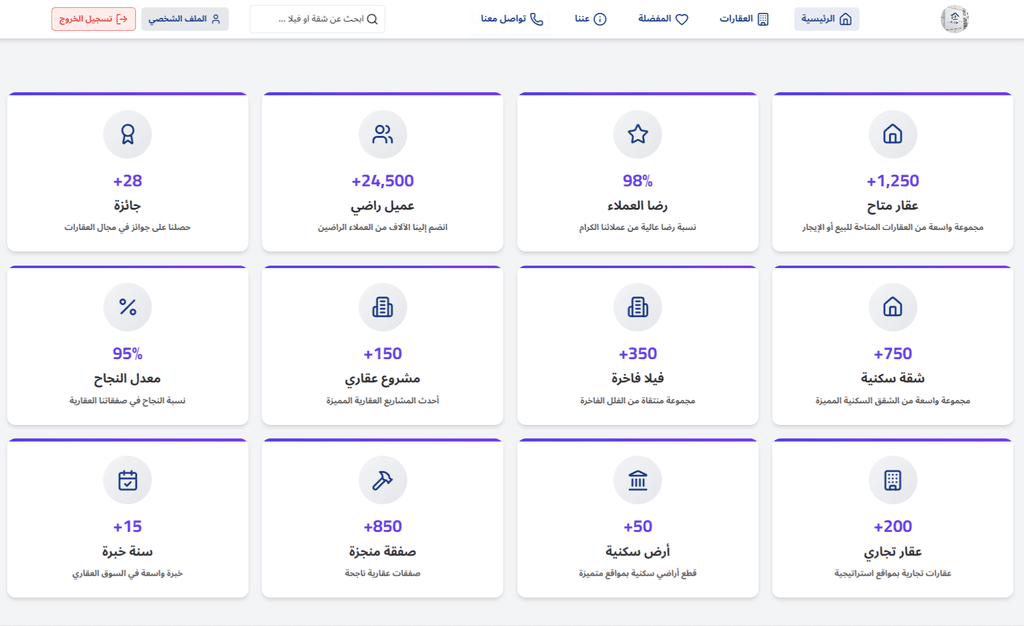The image size is (1024, 626).
Task: Click the عقار تجاري heading
Action: tap(892, 552)
